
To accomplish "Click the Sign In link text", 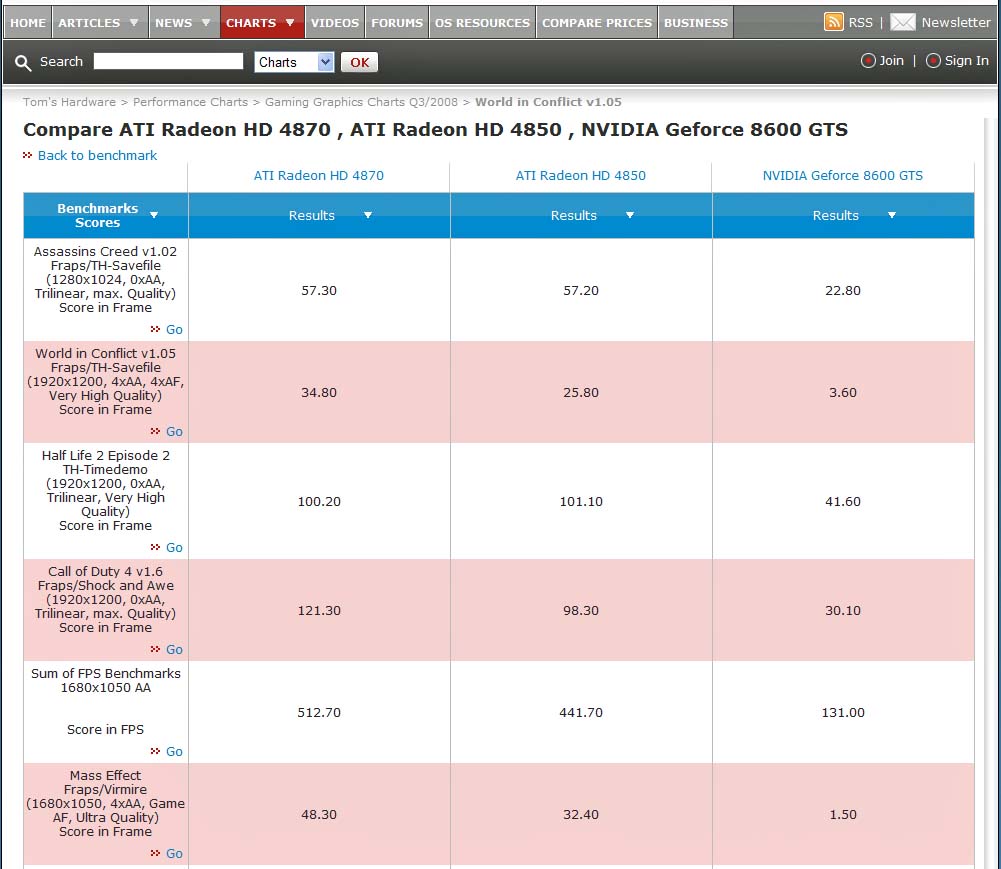I will [967, 61].
